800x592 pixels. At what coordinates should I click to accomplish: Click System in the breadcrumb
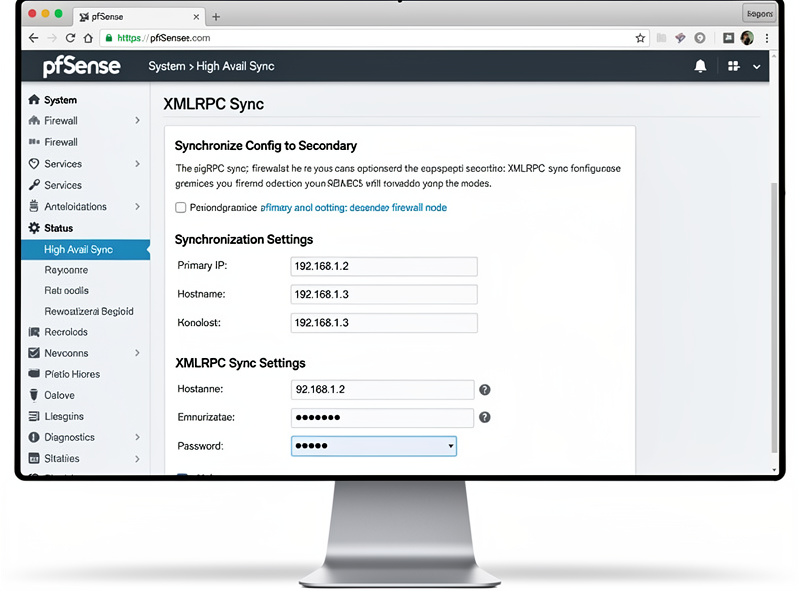167,66
